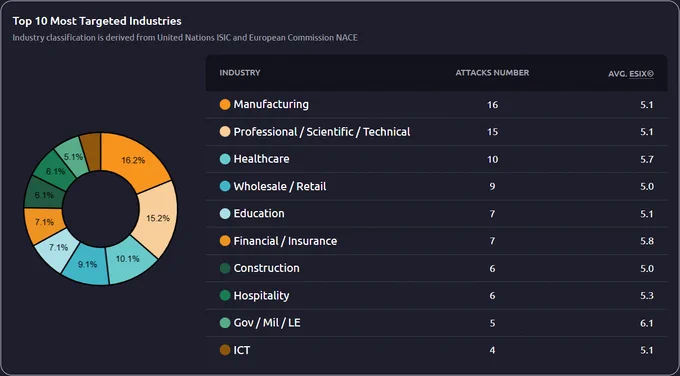Sort by the INDUSTRY column header
Viewport: 680px width, 376px height.
click(239, 73)
